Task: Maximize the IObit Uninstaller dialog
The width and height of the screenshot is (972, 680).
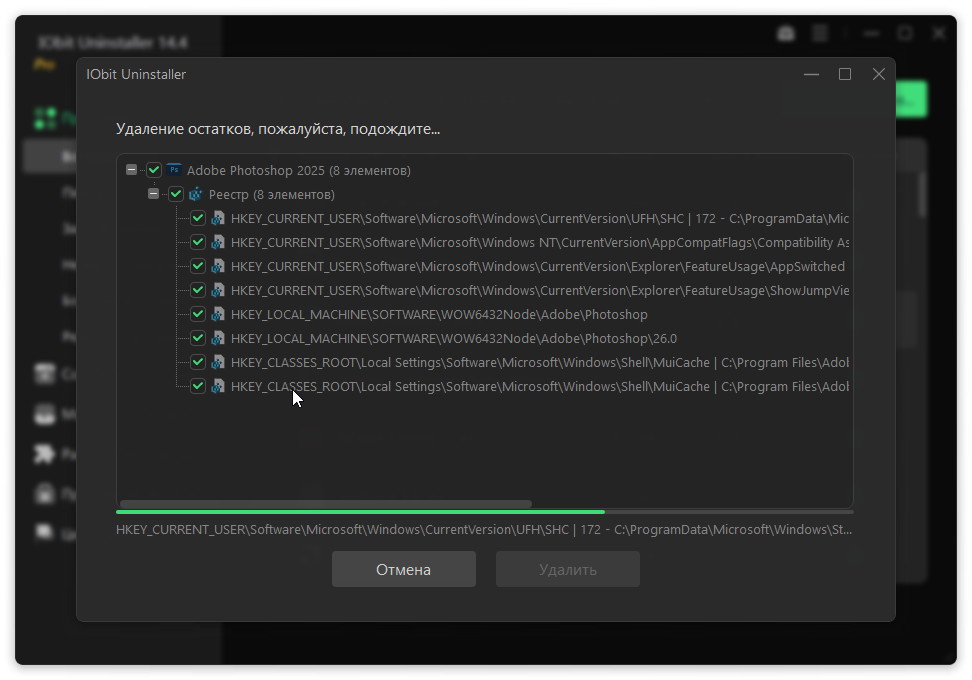Action: 845,74
